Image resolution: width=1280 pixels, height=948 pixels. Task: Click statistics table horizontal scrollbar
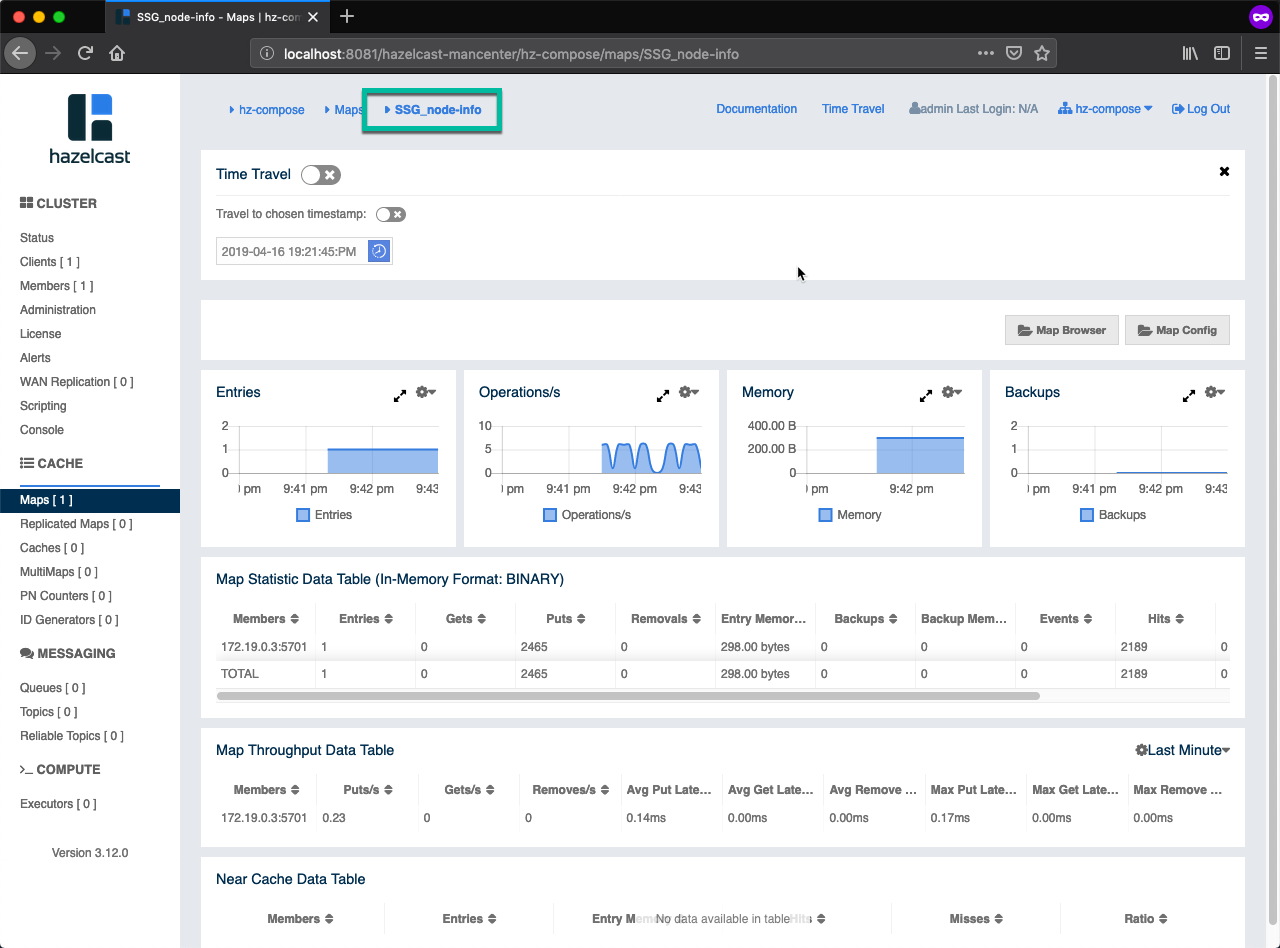point(628,695)
